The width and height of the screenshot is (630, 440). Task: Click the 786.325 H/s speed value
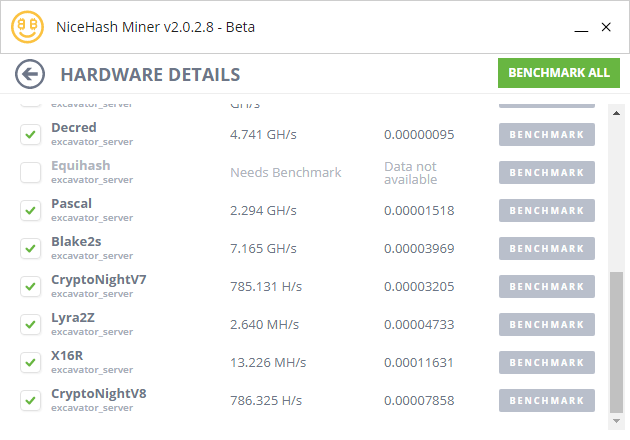coord(266,401)
